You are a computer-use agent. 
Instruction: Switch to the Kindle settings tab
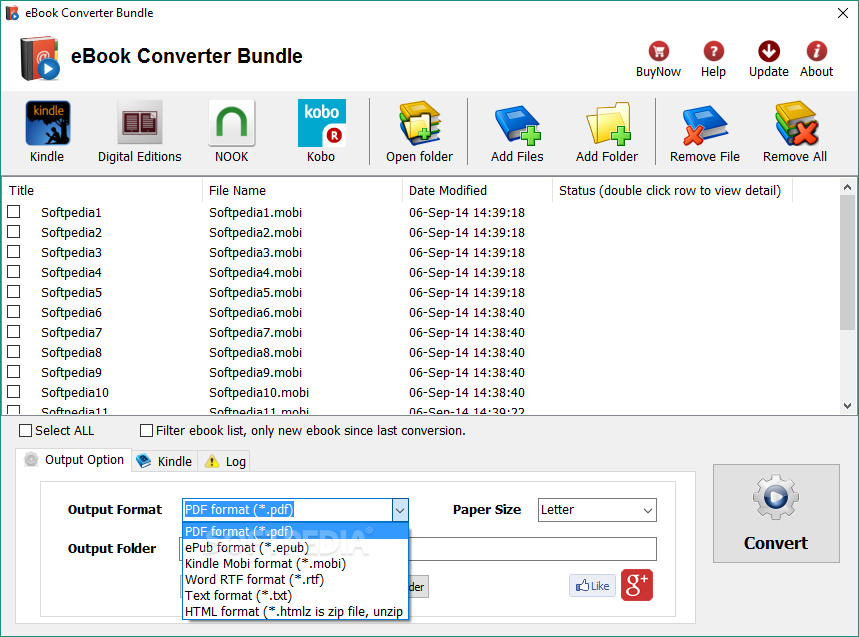[164, 461]
